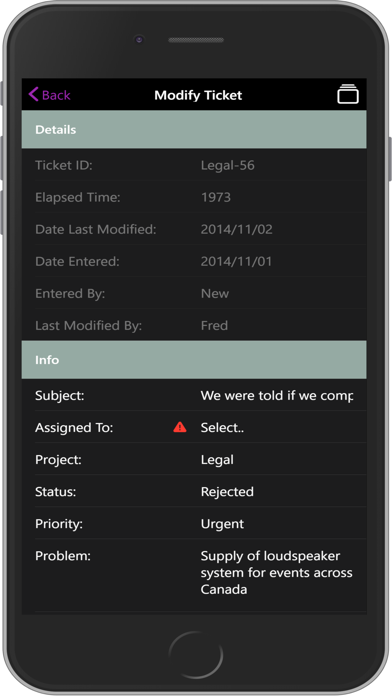Tap the Project: label
The height and width of the screenshot is (696, 392).
(x=58, y=460)
